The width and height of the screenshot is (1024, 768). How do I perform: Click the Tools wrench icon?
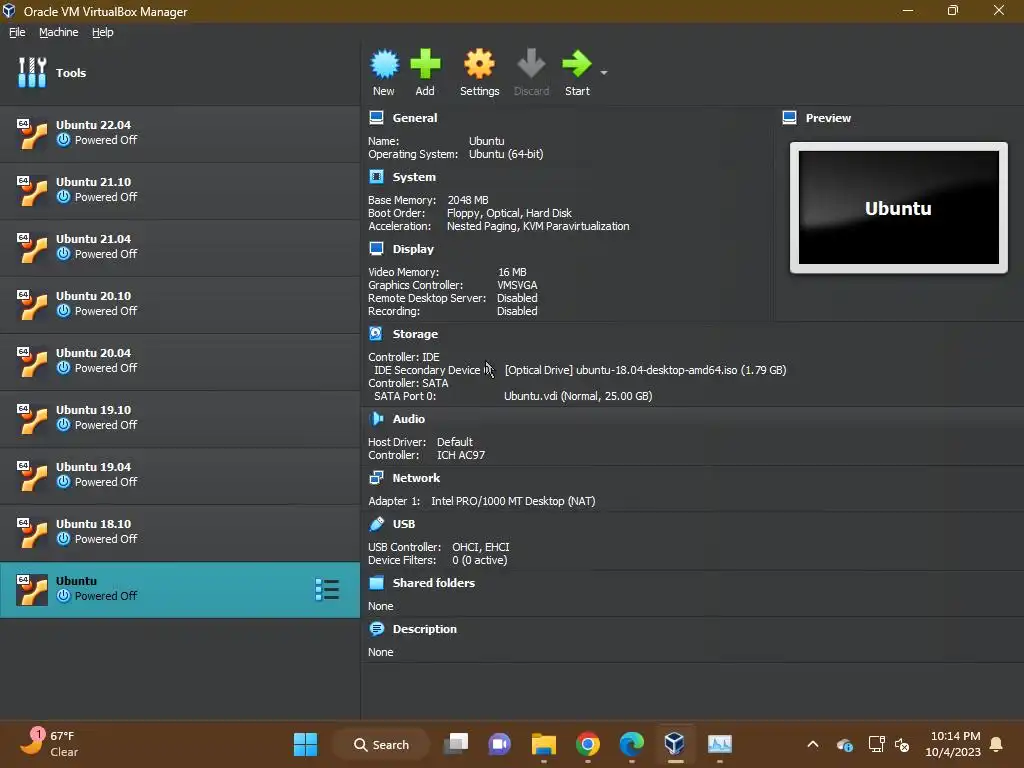pyautogui.click(x=32, y=72)
